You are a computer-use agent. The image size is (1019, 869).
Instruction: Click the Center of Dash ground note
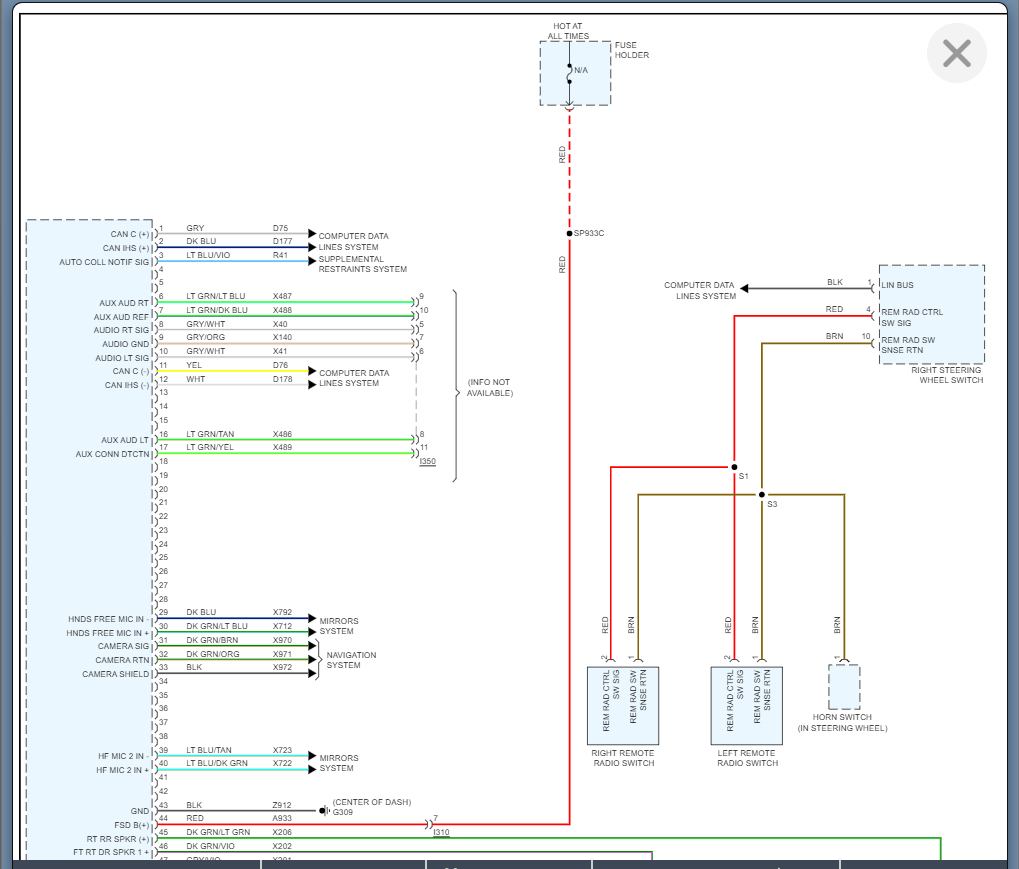click(x=371, y=802)
